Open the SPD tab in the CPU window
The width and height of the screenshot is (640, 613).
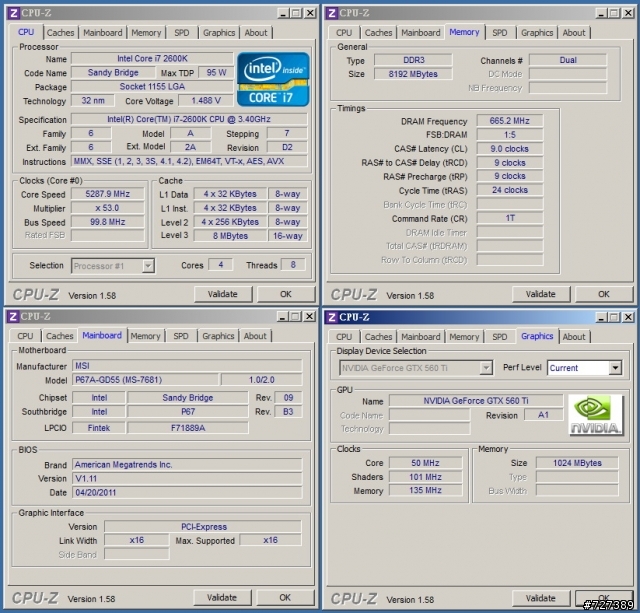182,33
